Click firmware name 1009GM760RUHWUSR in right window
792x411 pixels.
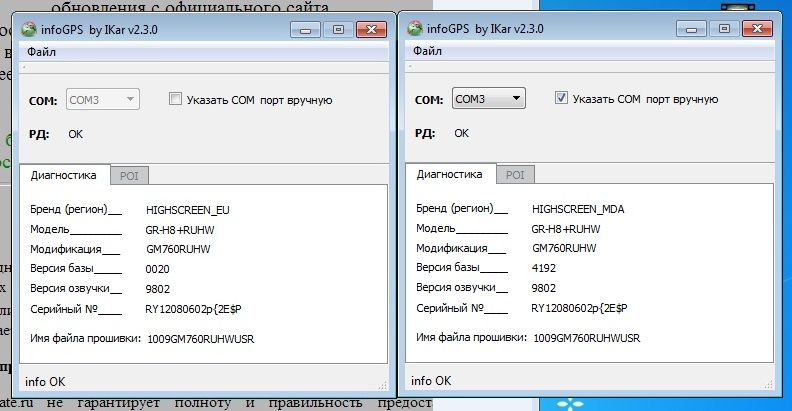588,338
